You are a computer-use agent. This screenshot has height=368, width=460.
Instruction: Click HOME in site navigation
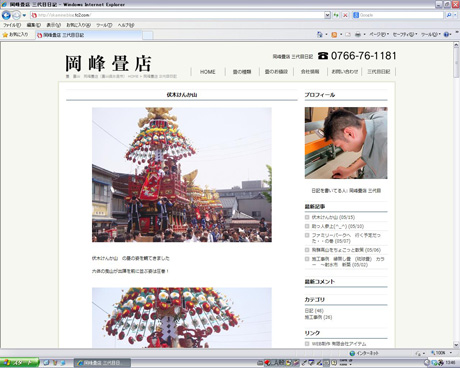pyautogui.click(x=208, y=72)
